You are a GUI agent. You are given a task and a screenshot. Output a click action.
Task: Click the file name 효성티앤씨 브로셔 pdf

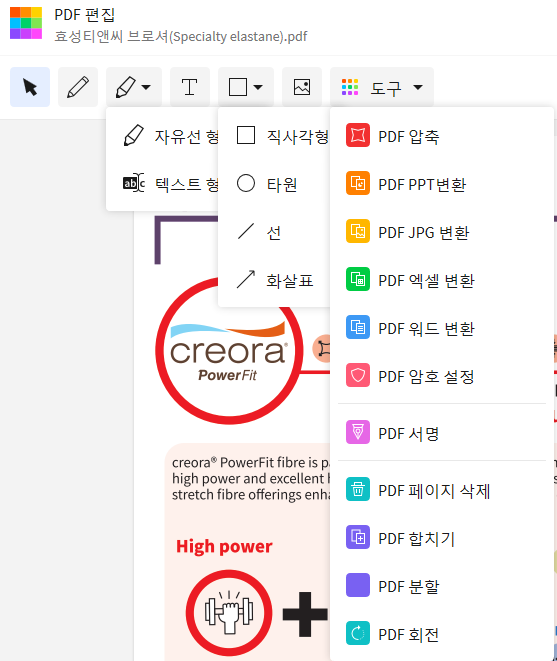coord(180,36)
